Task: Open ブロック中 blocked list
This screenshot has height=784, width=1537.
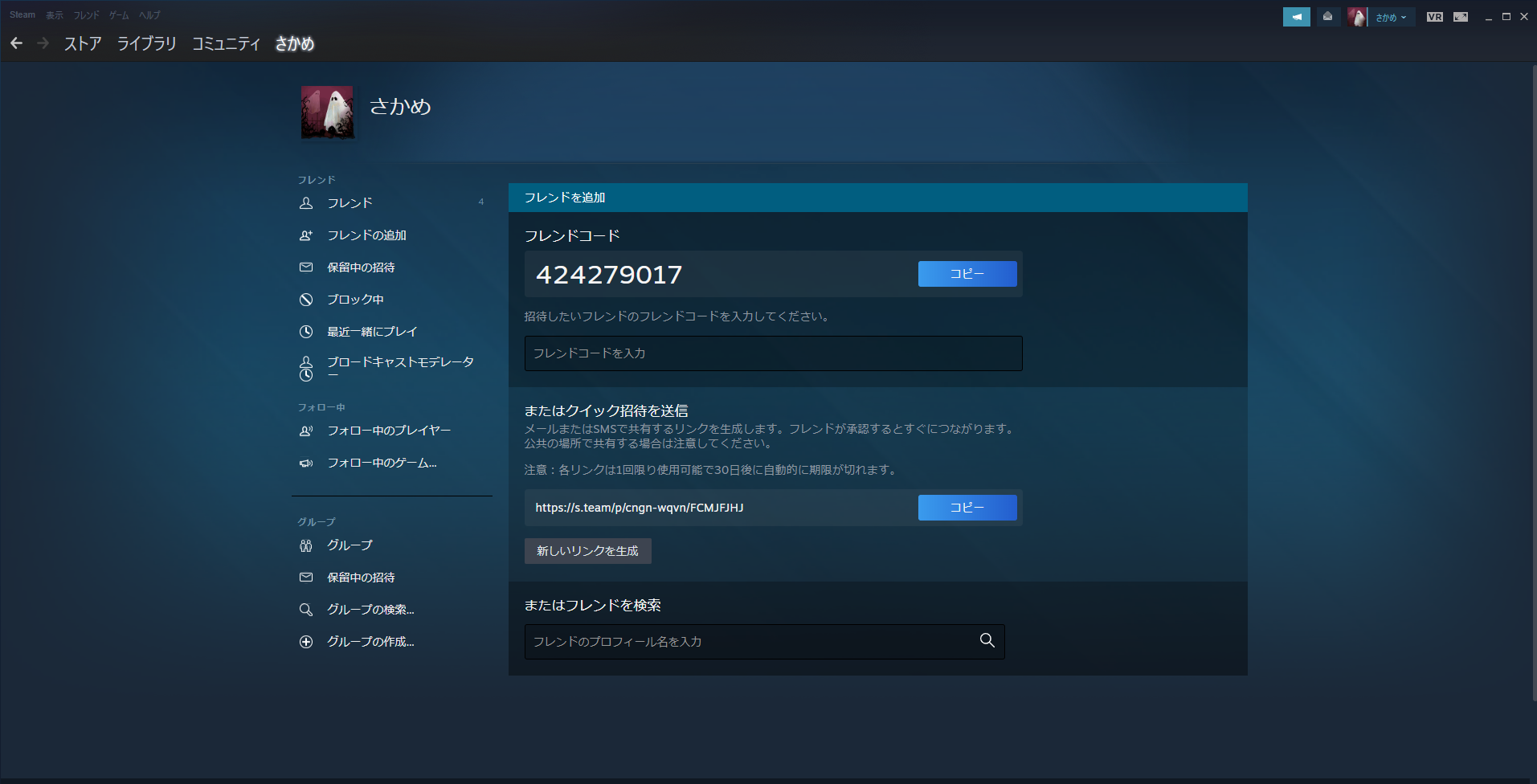Action: (354, 300)
